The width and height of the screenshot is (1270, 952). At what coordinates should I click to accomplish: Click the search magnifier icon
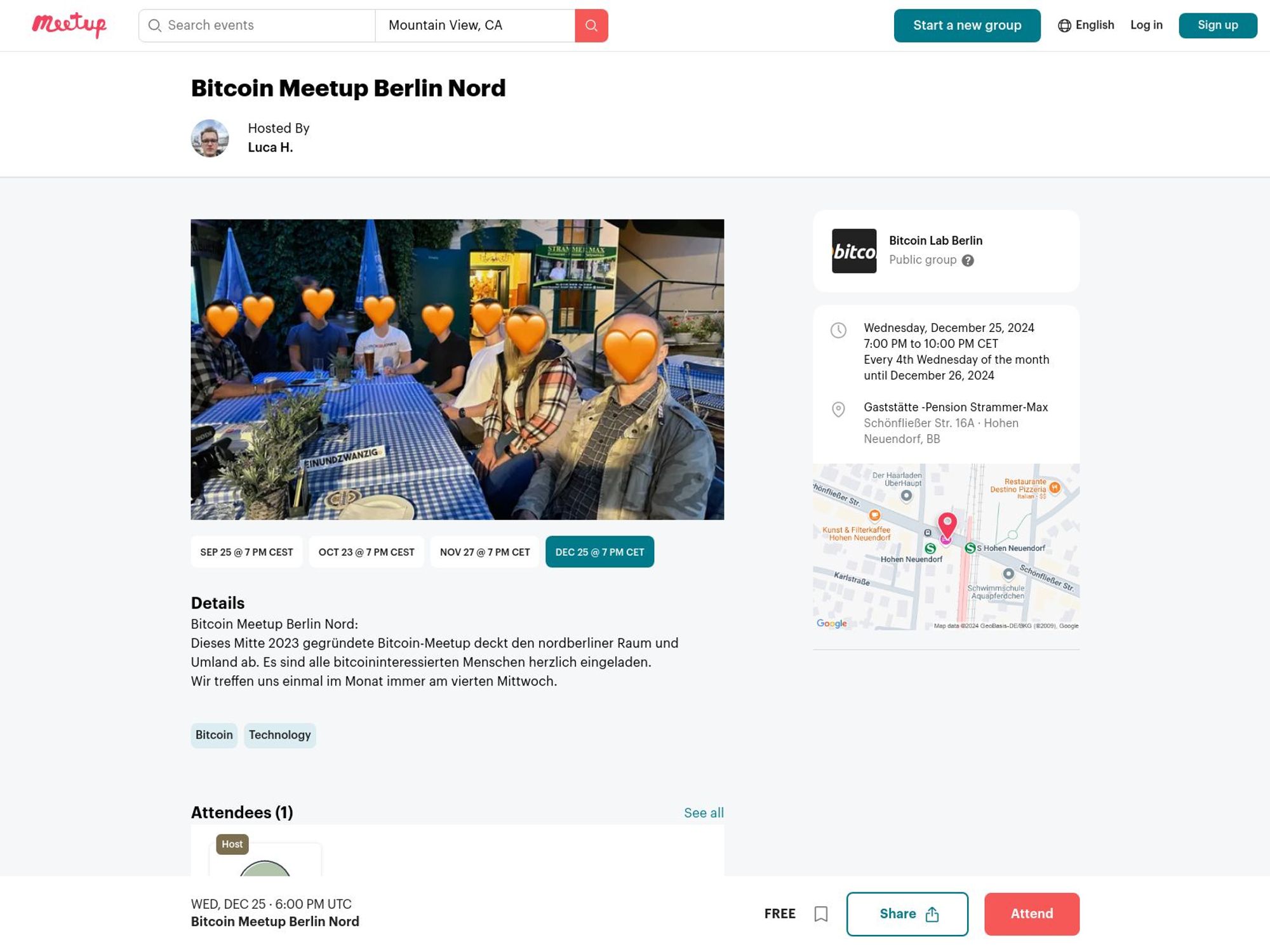tap(591, 25)
